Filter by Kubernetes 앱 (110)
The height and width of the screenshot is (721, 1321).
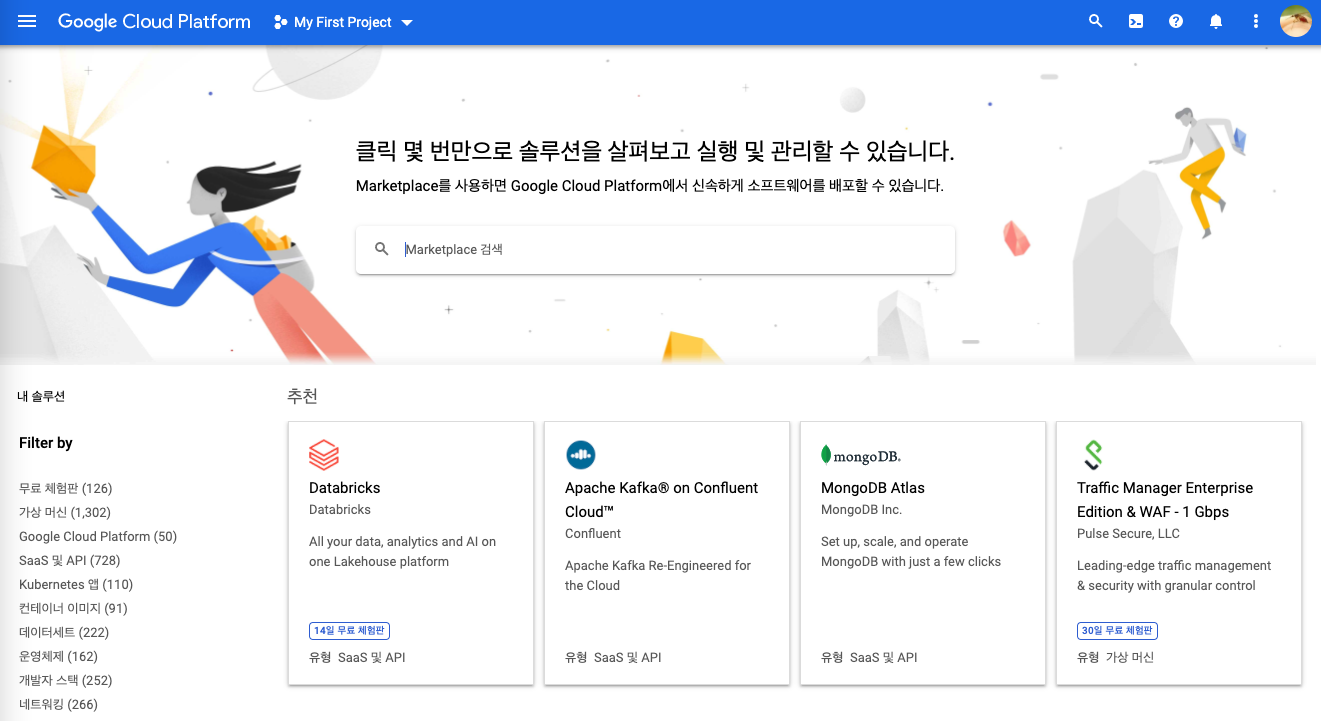coord(76,585)
